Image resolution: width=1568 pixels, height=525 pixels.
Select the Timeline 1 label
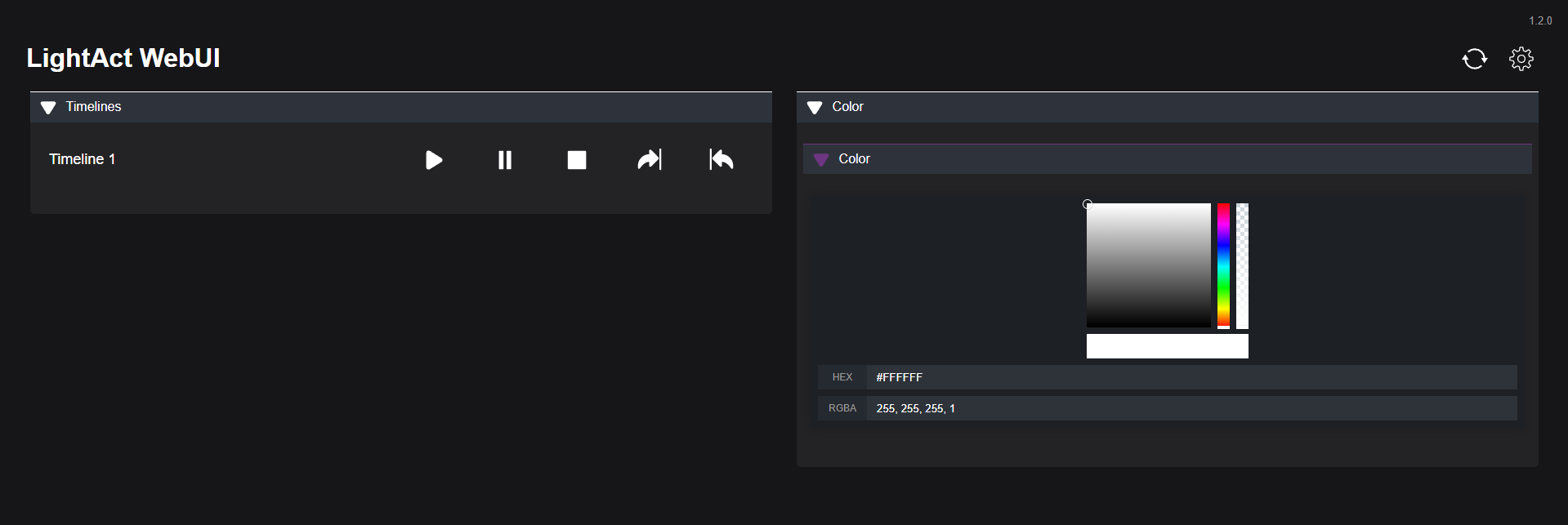82,159
